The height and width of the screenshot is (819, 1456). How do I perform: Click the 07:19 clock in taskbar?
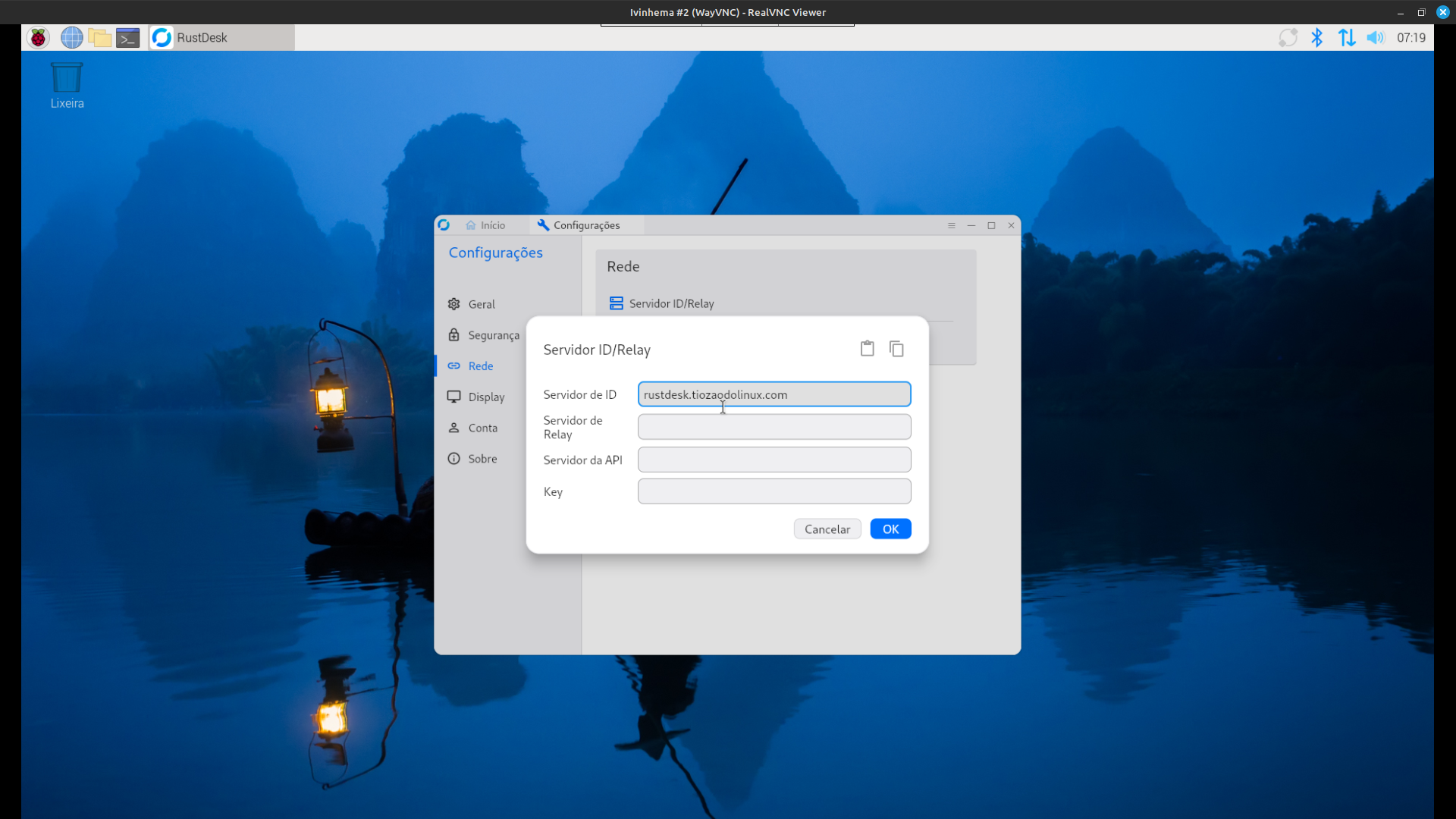(x=1411, y=37)
